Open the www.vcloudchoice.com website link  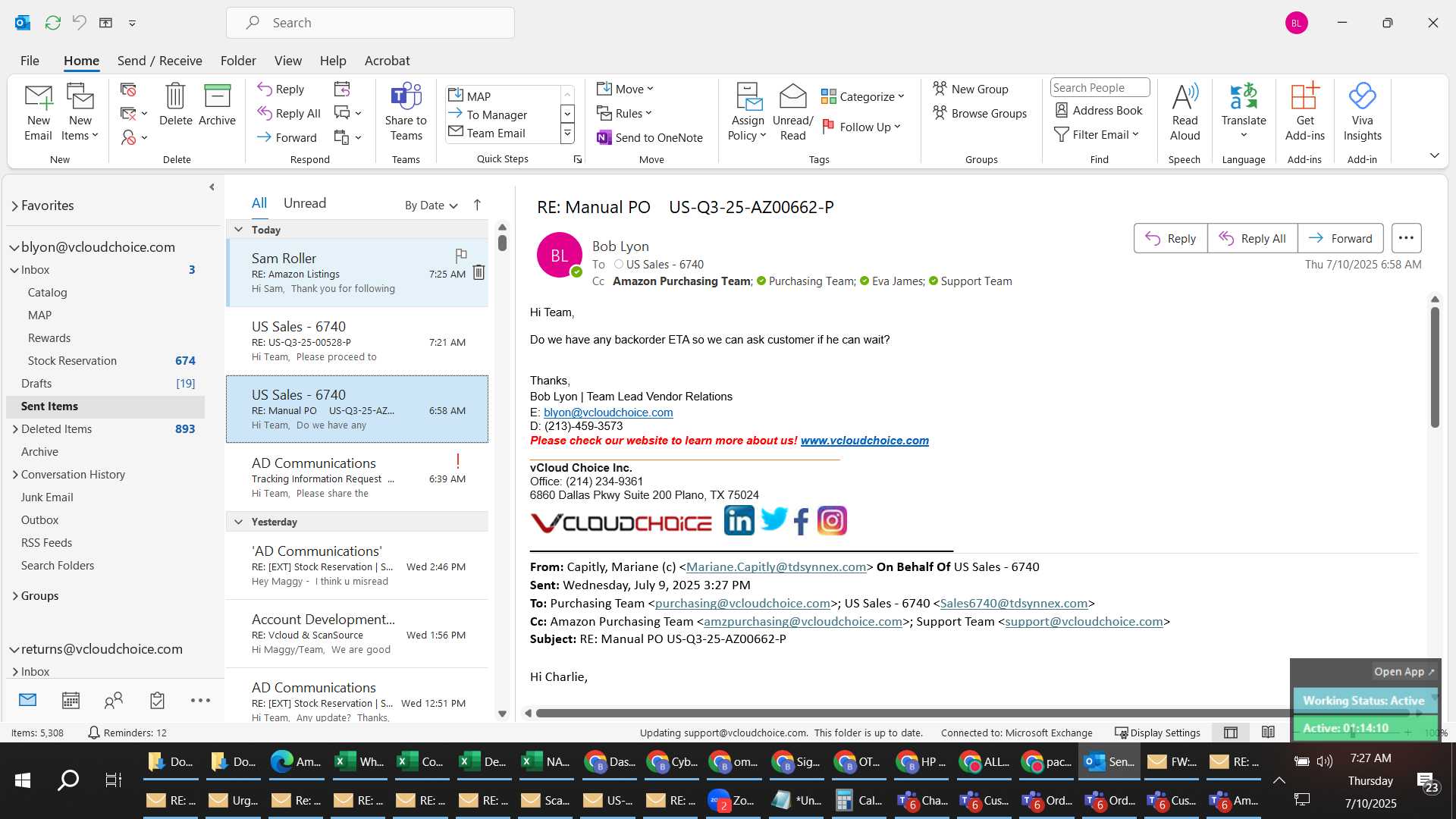pos(864,441)
